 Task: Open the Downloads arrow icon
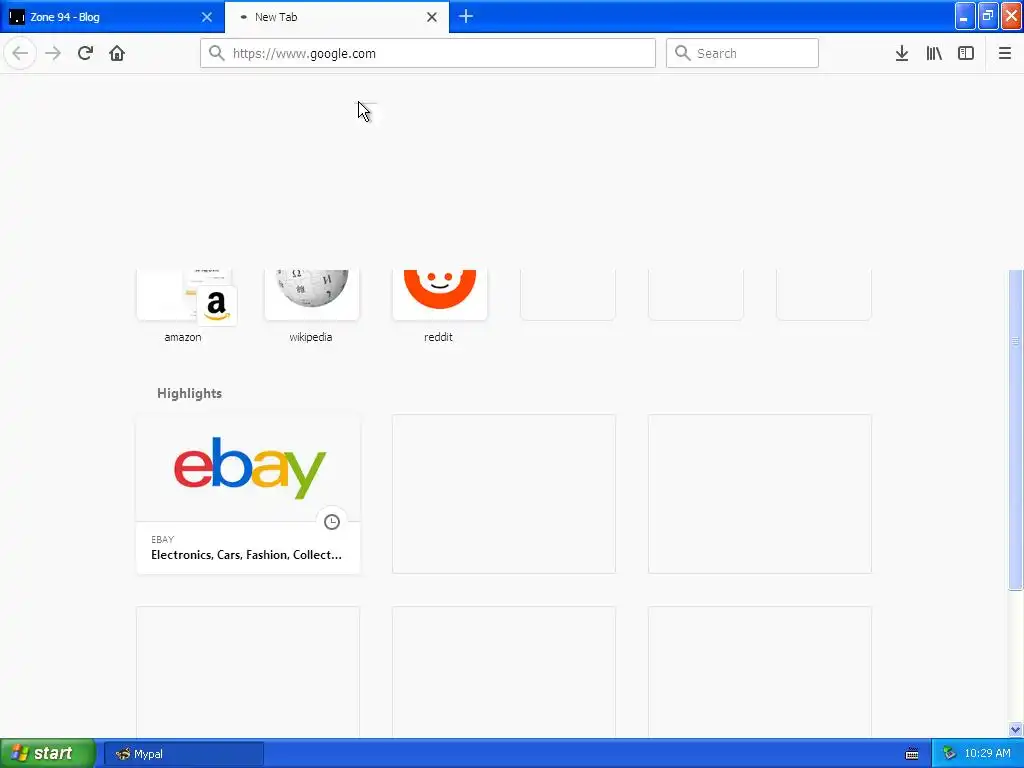pos(902,53)
